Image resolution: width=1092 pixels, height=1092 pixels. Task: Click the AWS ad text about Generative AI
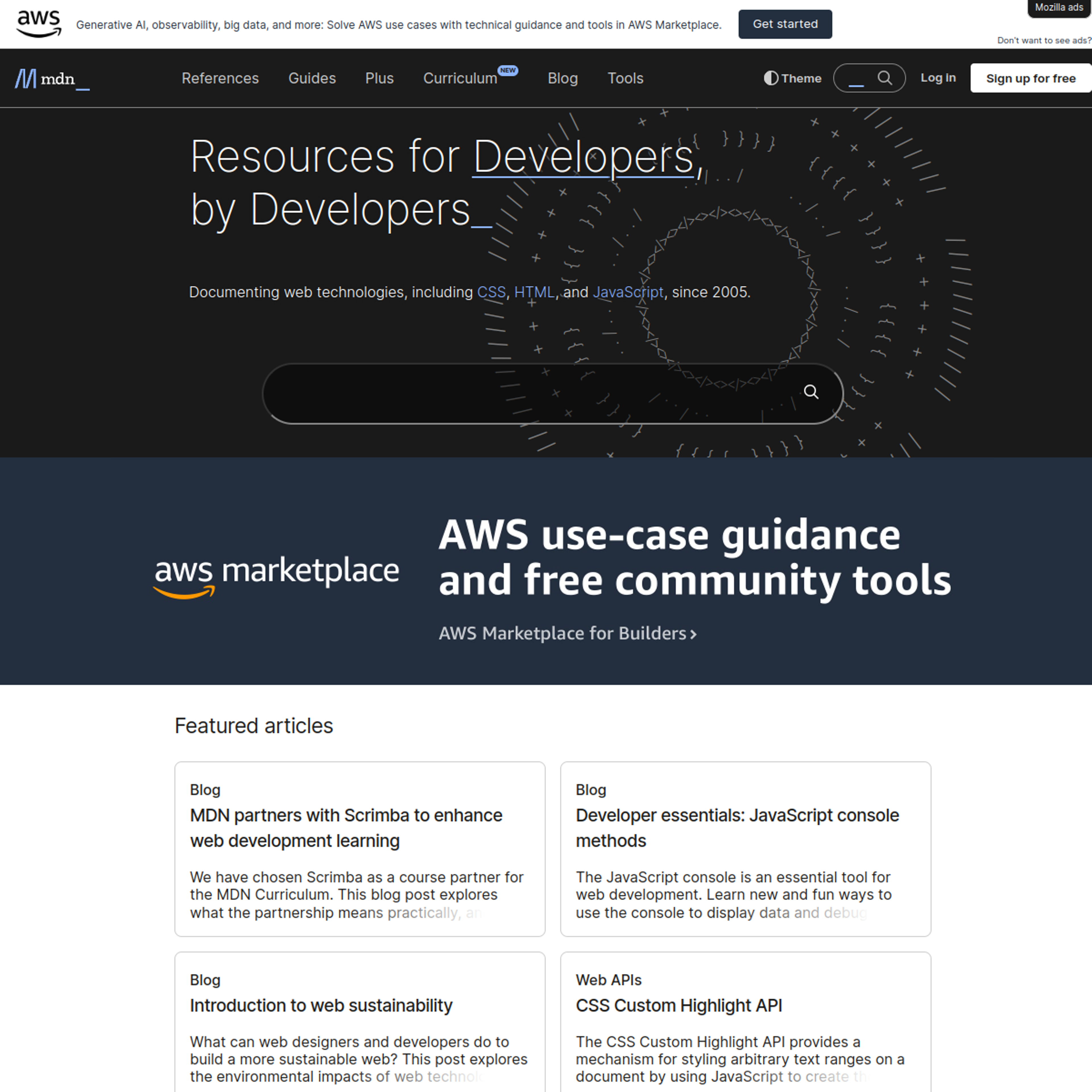click(398, 25)
